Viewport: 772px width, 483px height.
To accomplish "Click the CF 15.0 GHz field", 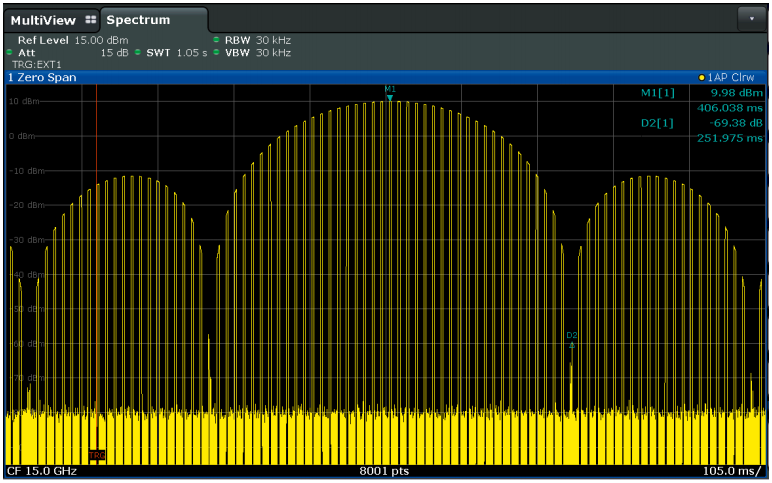I will tap(41, 470).
